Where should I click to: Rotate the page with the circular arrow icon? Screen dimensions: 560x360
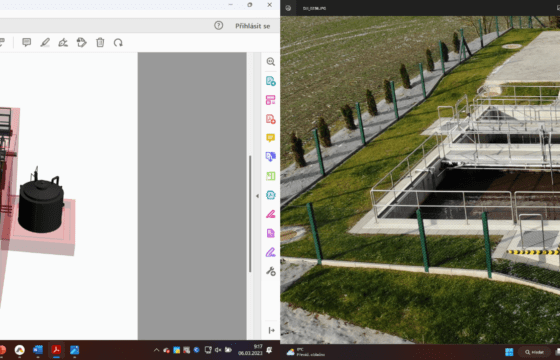pyautogui.click(x=118, y=43)
